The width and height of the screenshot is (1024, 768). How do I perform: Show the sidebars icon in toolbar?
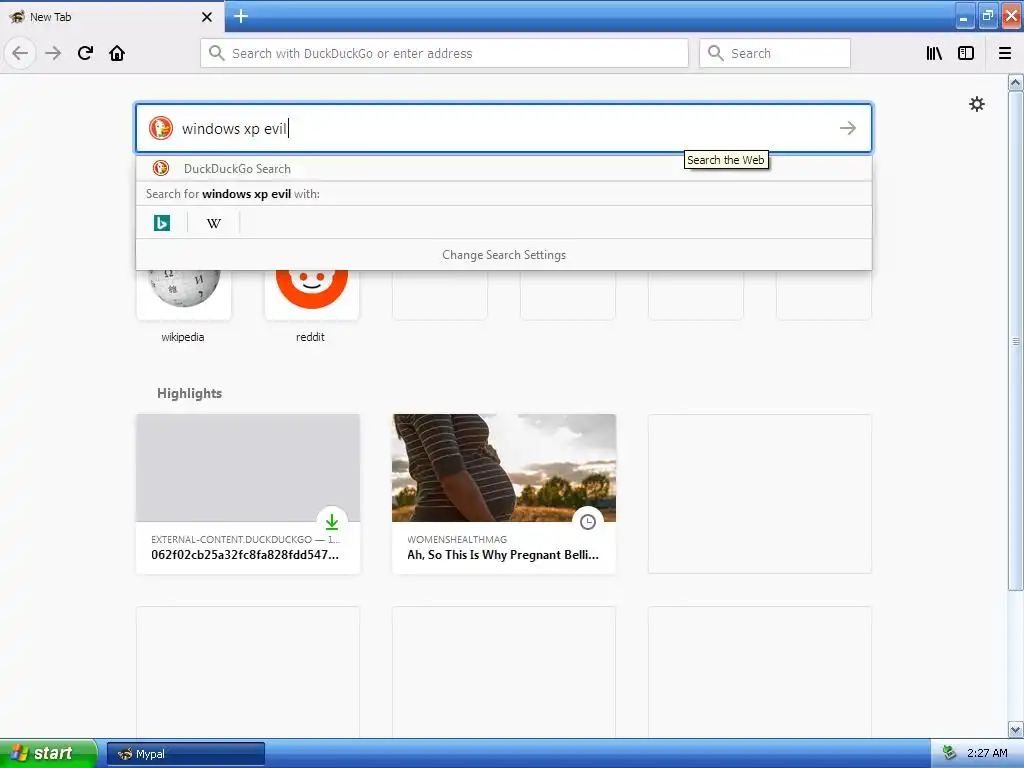pos(966,53)
